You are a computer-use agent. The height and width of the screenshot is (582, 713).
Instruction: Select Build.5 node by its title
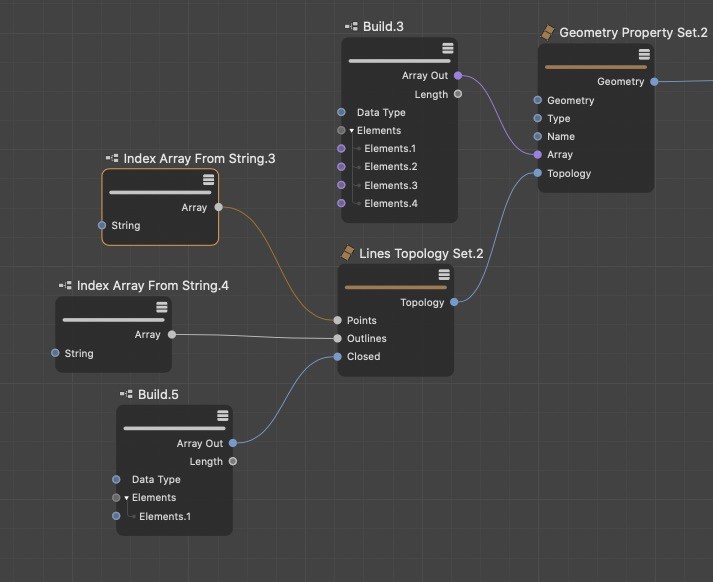[158, 395]
